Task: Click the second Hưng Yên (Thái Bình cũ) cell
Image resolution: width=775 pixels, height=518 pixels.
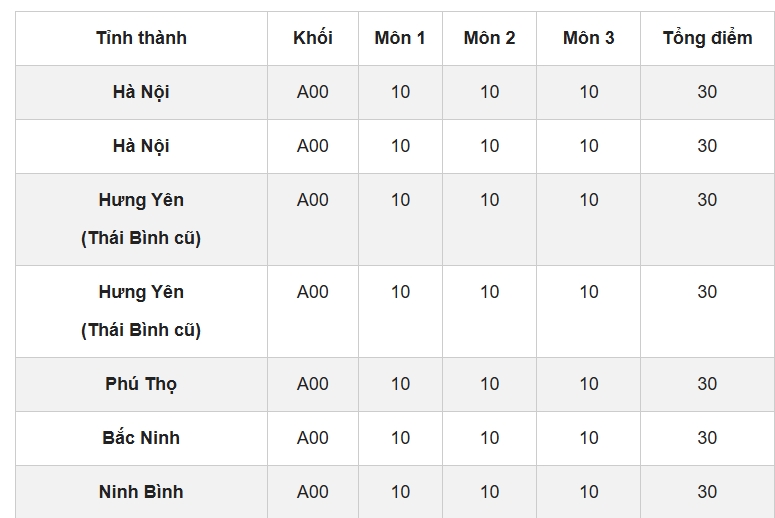Action: 141,311
